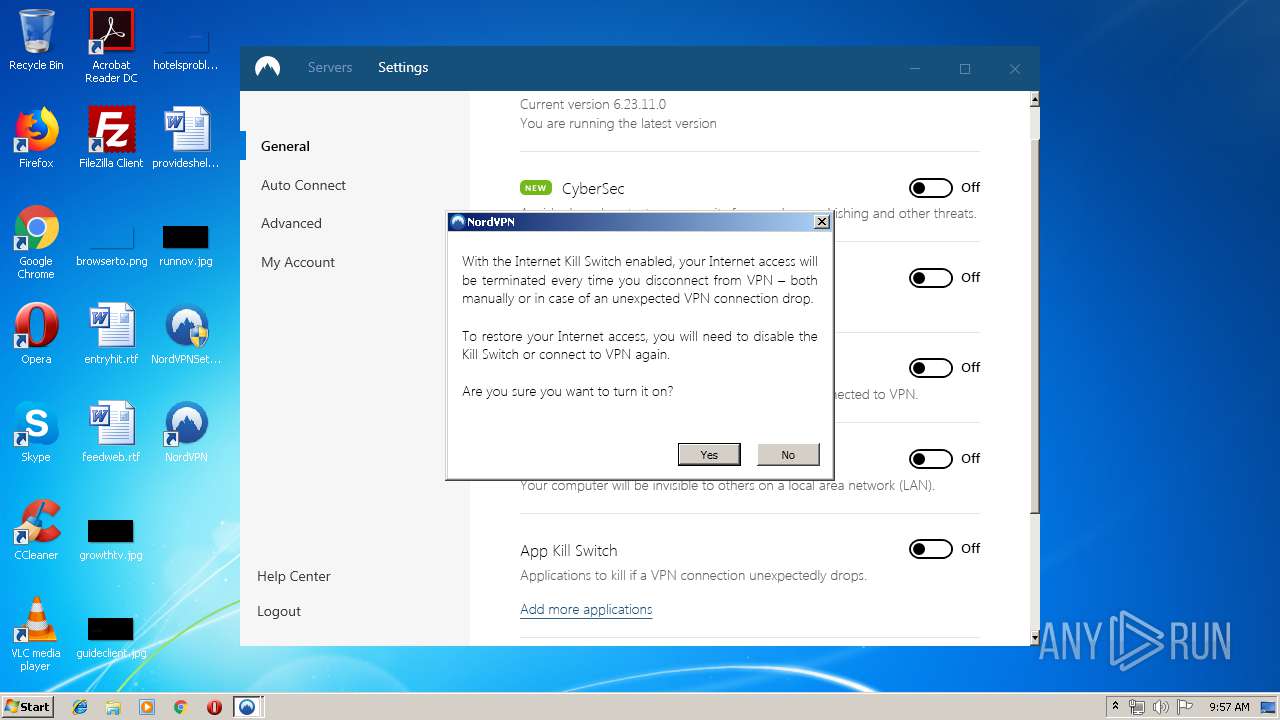This screenshot has height=720, width=1280.
Task: Select the hotelsprobl... file icon
Action: (186, 50)
